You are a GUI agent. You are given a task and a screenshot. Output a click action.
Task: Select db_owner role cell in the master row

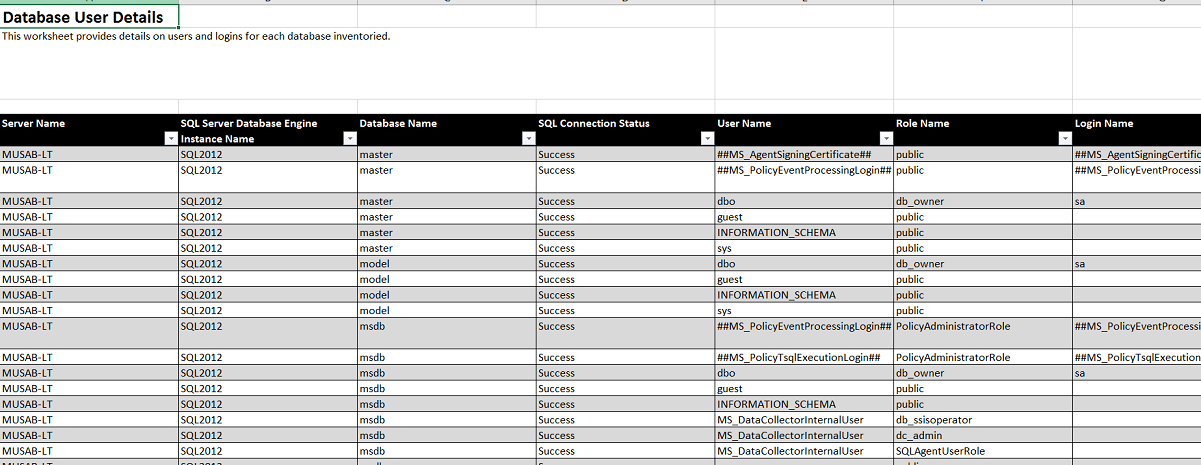(x=983, y=201)
